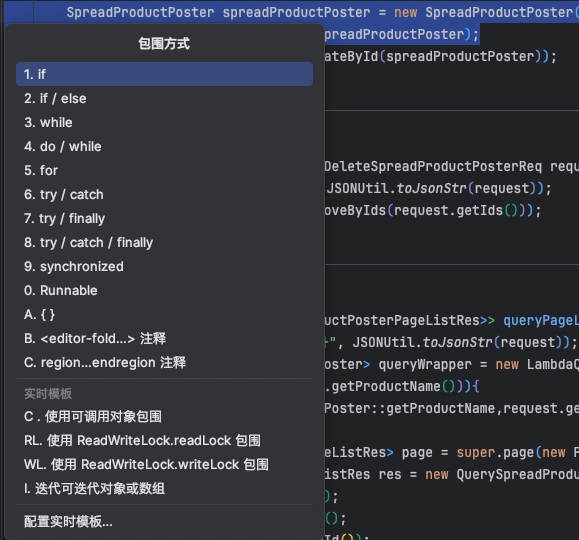Image resolution: width=579 pixels, height=540 pixels.
Task: Choose 'RL. 使用 ReadWriteLock.readLock 包围'
Action: coord(164,441)
